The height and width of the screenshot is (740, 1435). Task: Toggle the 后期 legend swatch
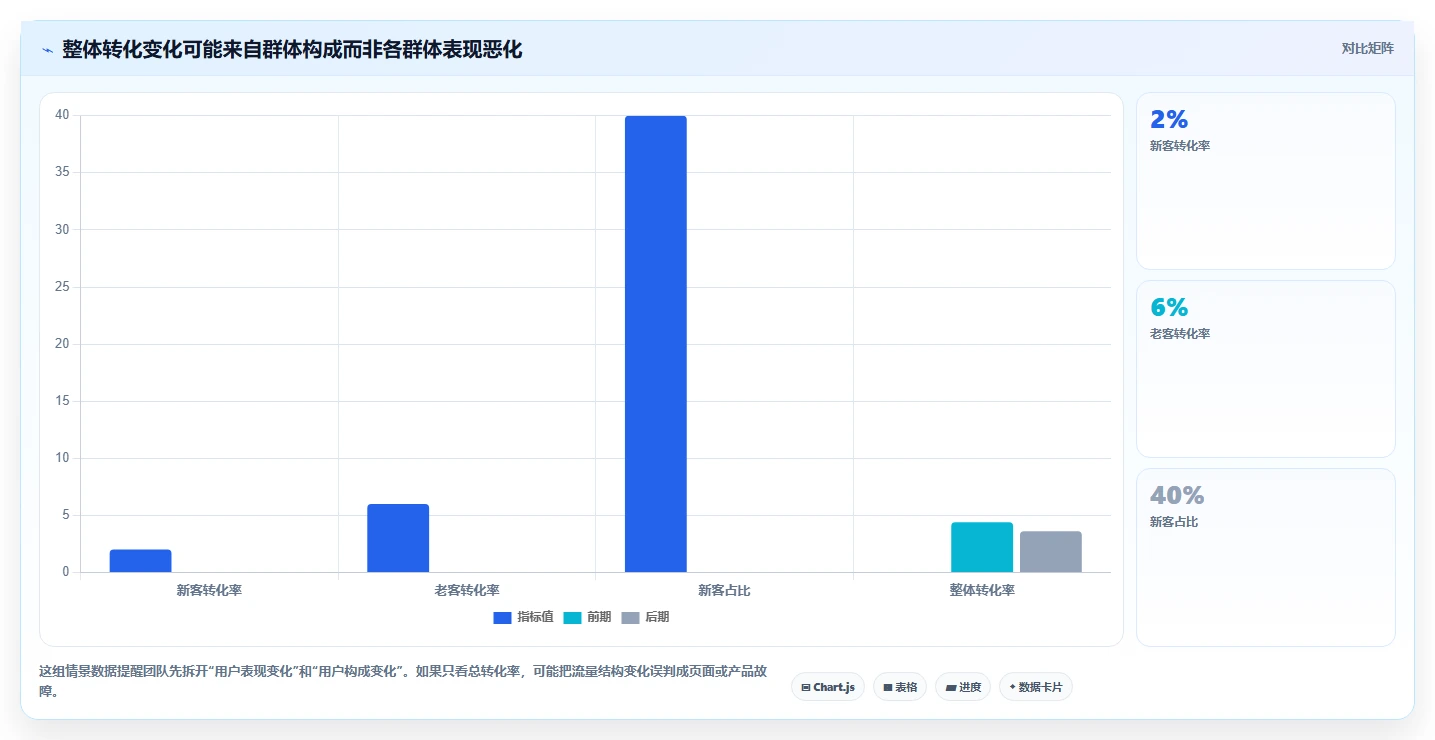630,617
